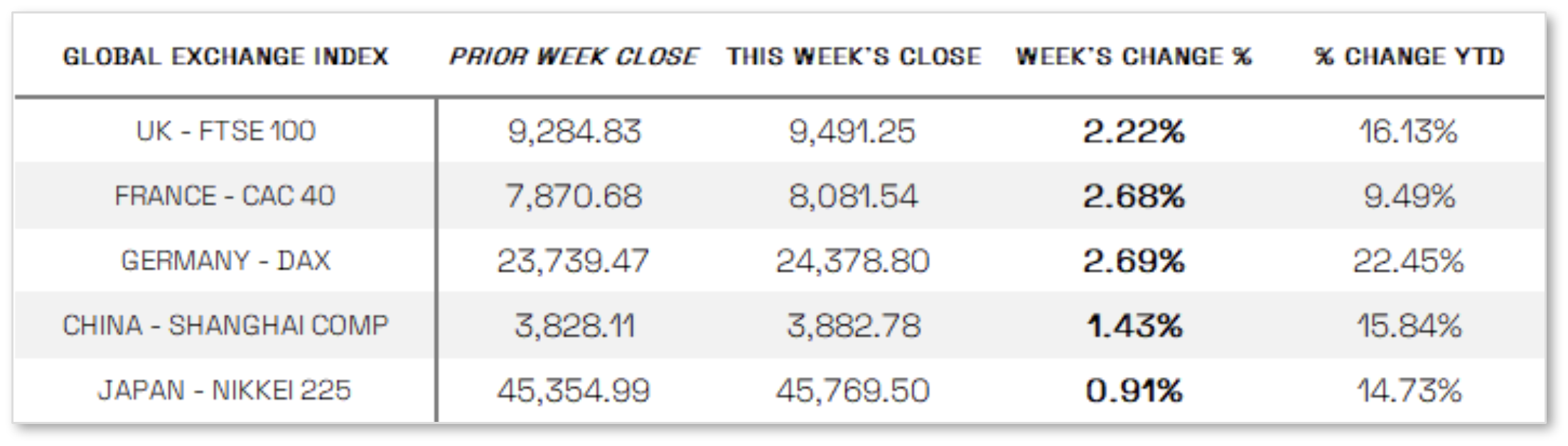The image size is (1568, 446).
Task: Click the Global Exchange Index column header
Action: (x=225, y=57)
